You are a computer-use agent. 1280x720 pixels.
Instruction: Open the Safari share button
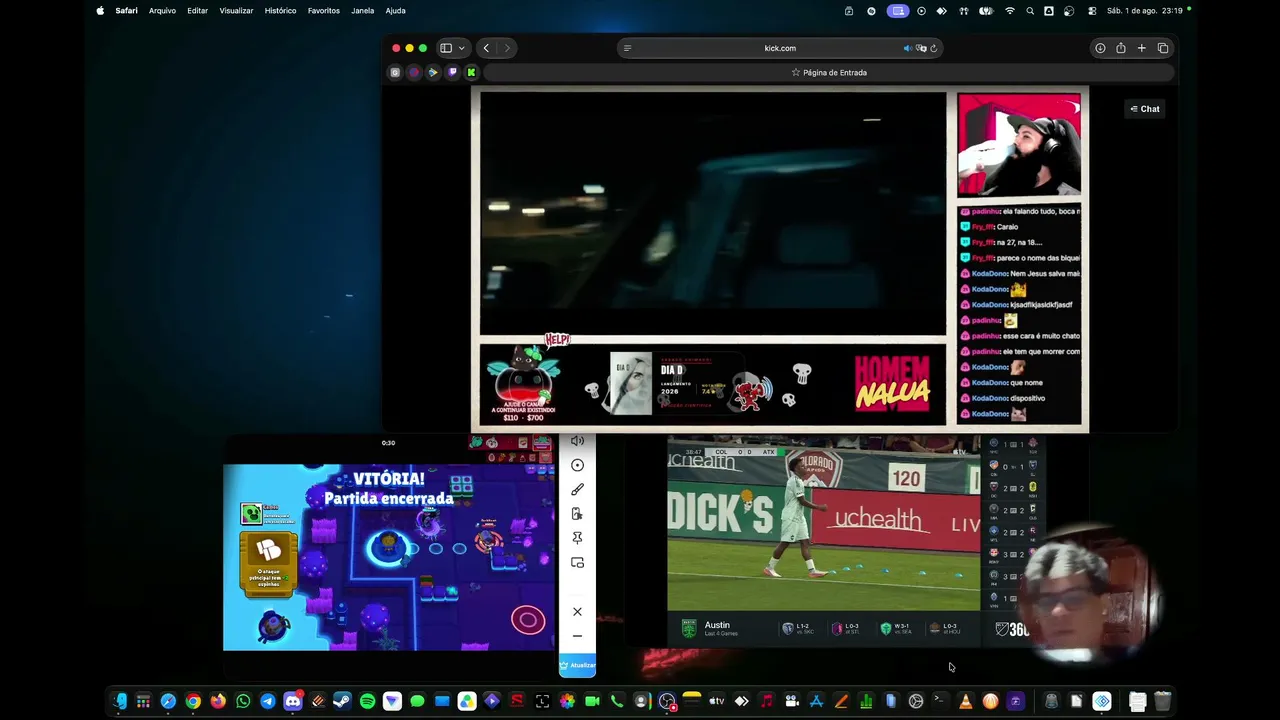tap(1121, 48)
